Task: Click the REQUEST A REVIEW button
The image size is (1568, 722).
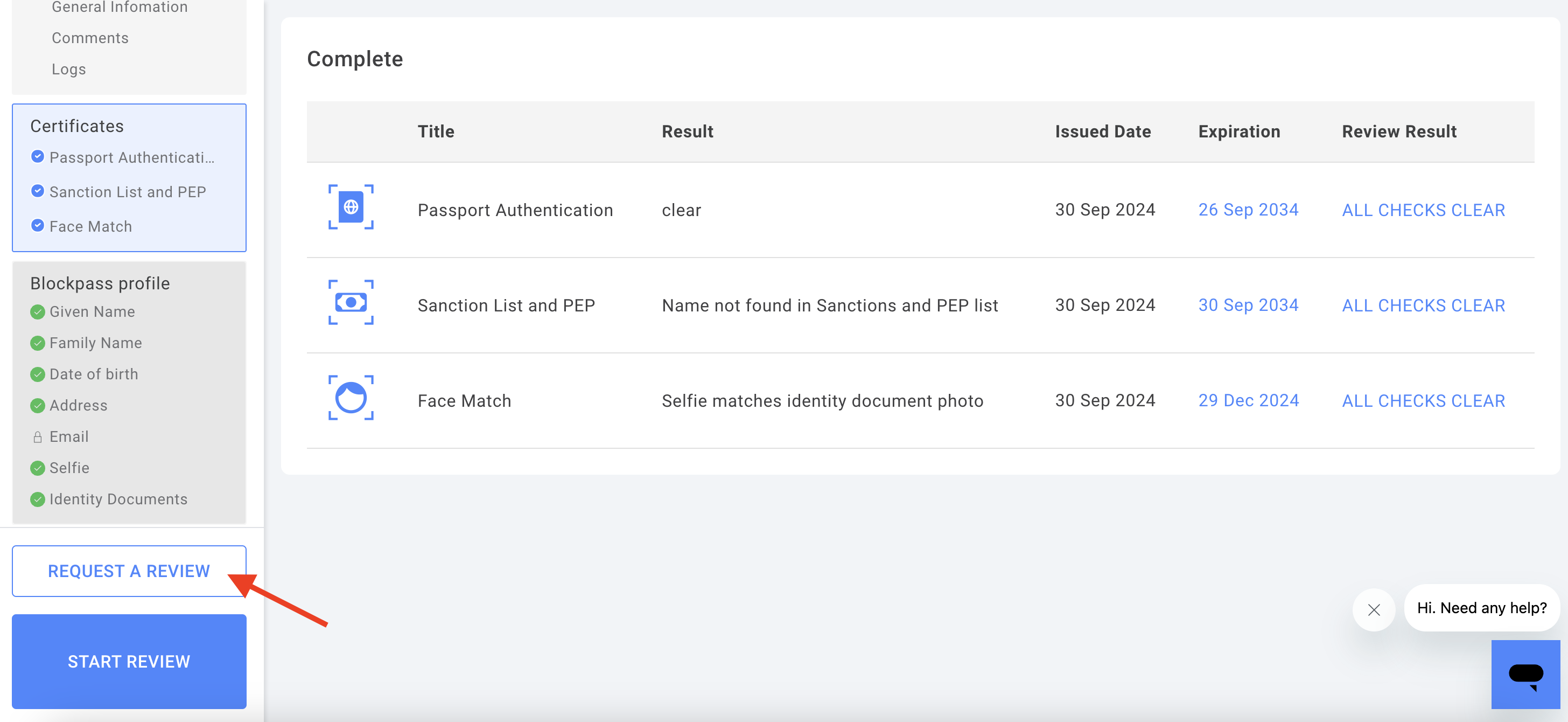Action: 129,571
